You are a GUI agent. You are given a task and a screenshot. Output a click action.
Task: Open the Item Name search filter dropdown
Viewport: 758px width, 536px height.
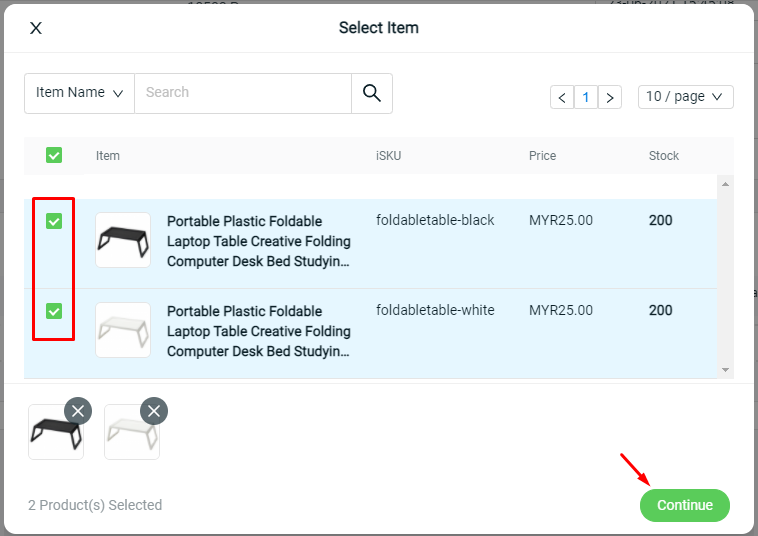79,93
